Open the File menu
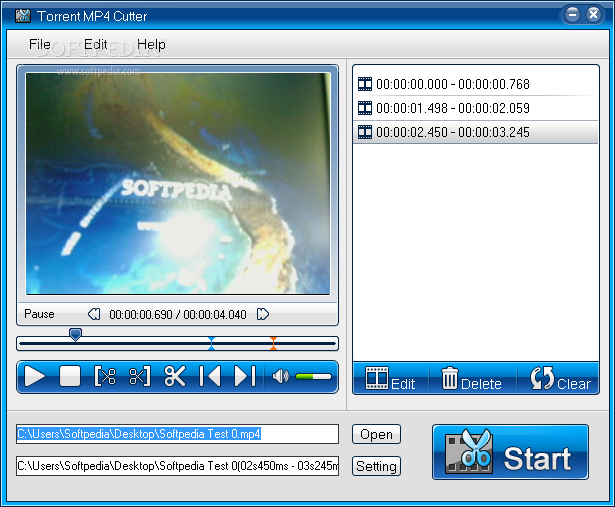The width and height of the screenshot is (615, 507). pyautogui.click(x=40, y=44)
